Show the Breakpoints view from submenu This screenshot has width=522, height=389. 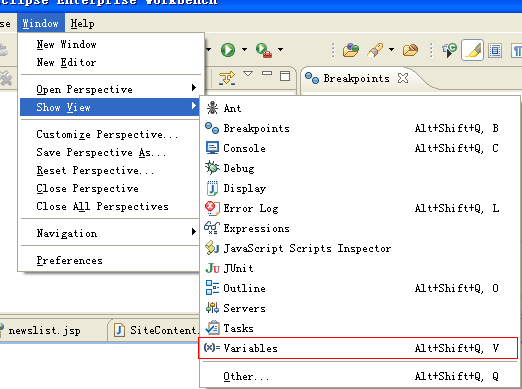[360, 128]
